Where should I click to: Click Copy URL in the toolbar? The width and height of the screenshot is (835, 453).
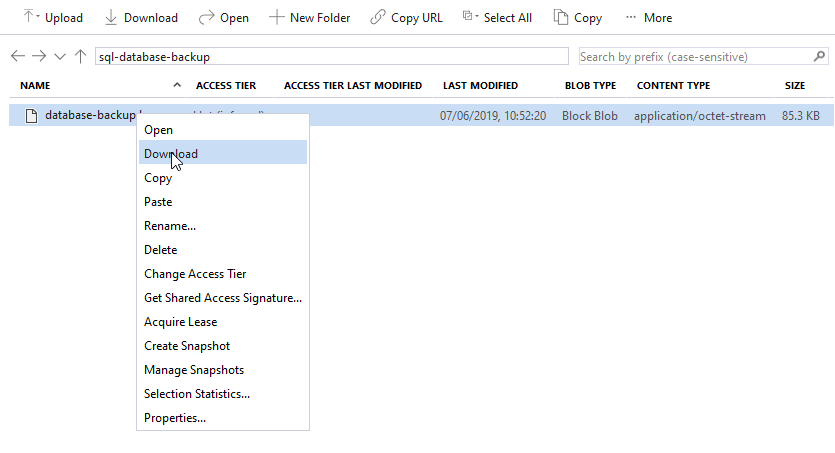point(406,18)
